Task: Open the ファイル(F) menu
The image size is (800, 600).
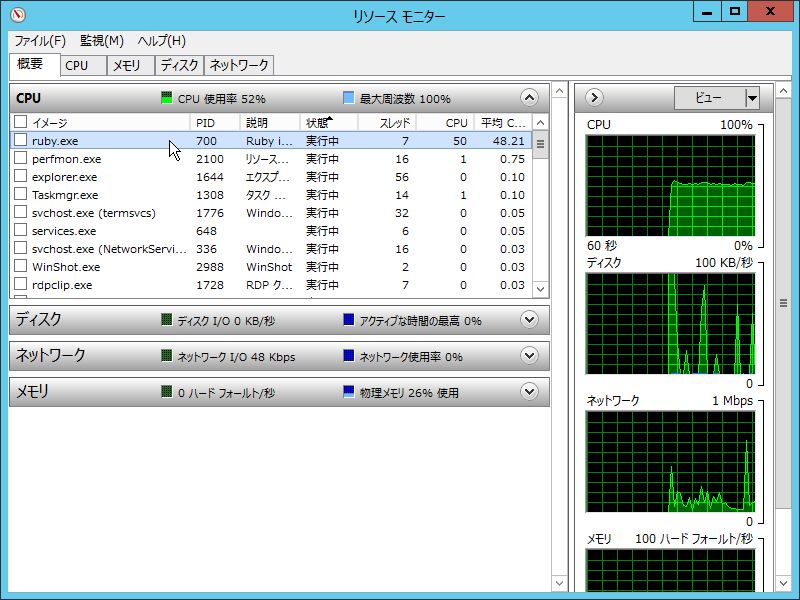Action: (40, 41)
